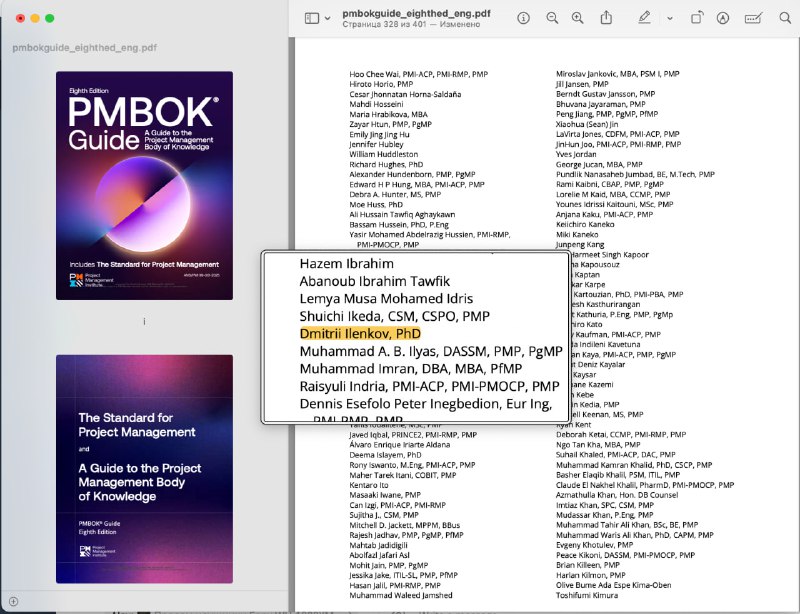Open the Share menu icon
Viewport: 800px width, 614px height.
point(606,18)
